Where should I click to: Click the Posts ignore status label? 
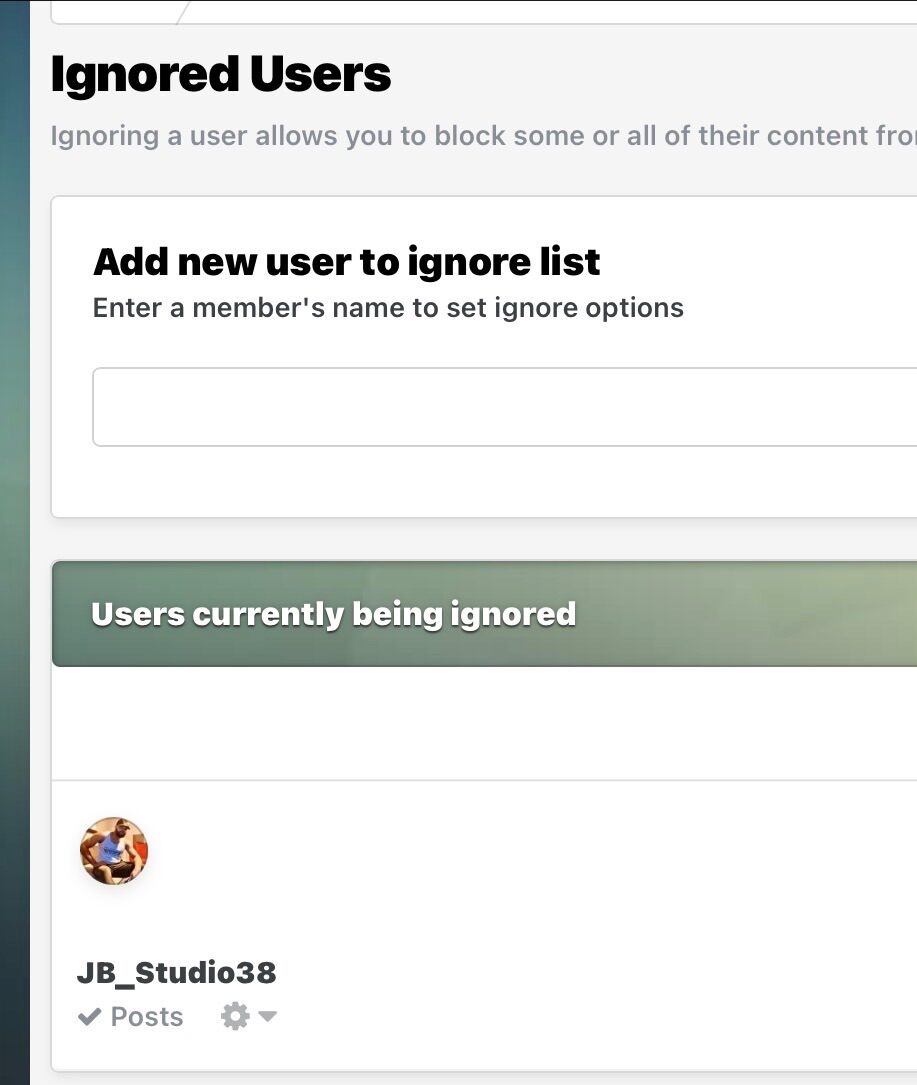[147, 1017]
